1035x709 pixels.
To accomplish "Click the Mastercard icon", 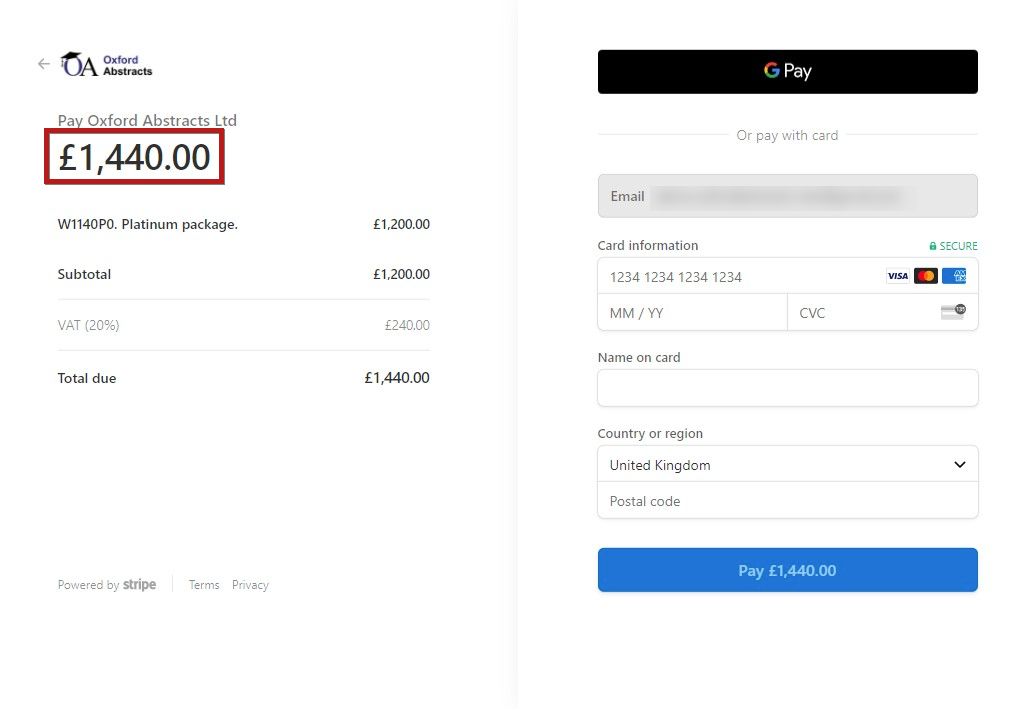I will click(925, 276).
